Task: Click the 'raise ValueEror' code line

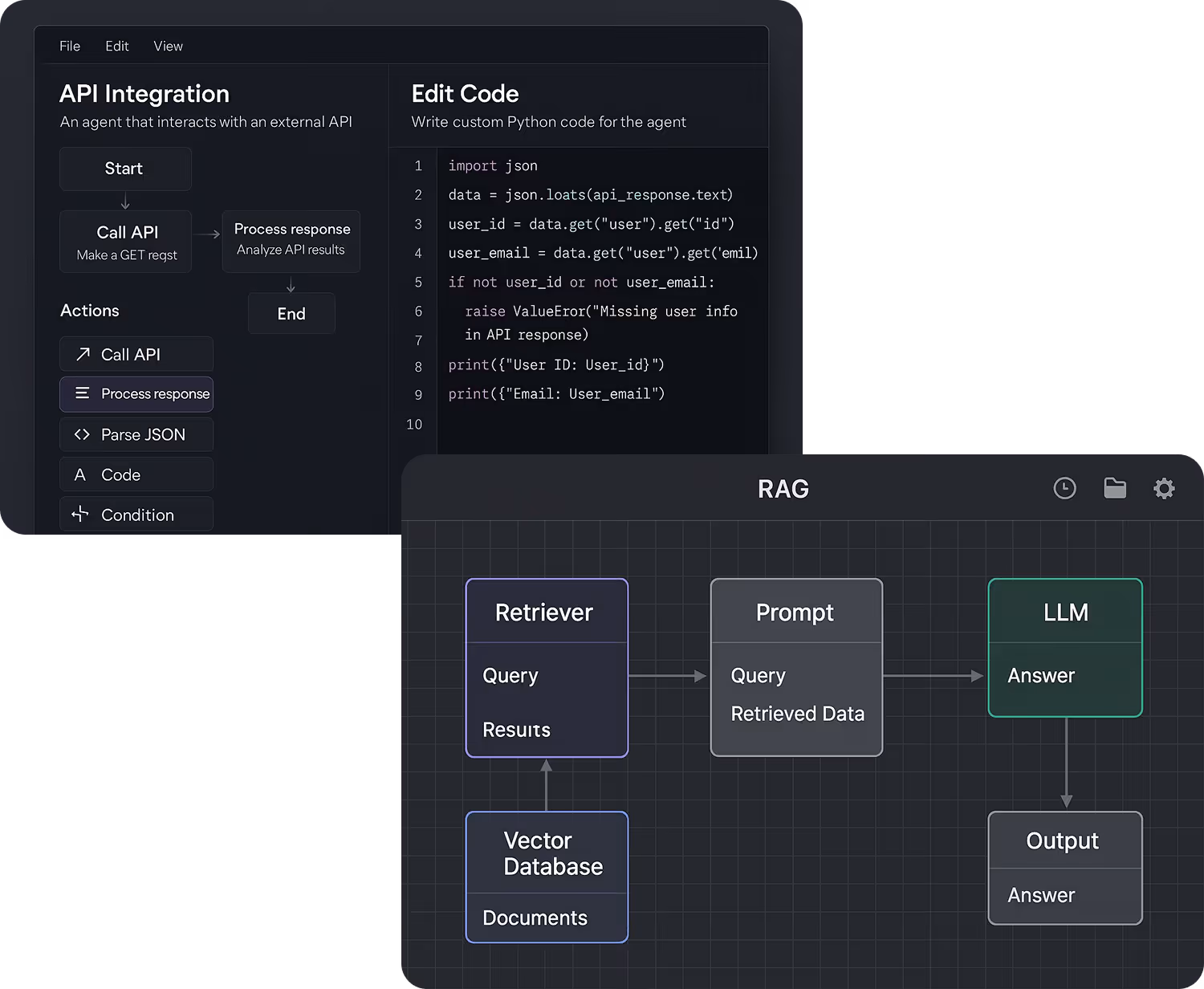Action: (x=601, y=311)
